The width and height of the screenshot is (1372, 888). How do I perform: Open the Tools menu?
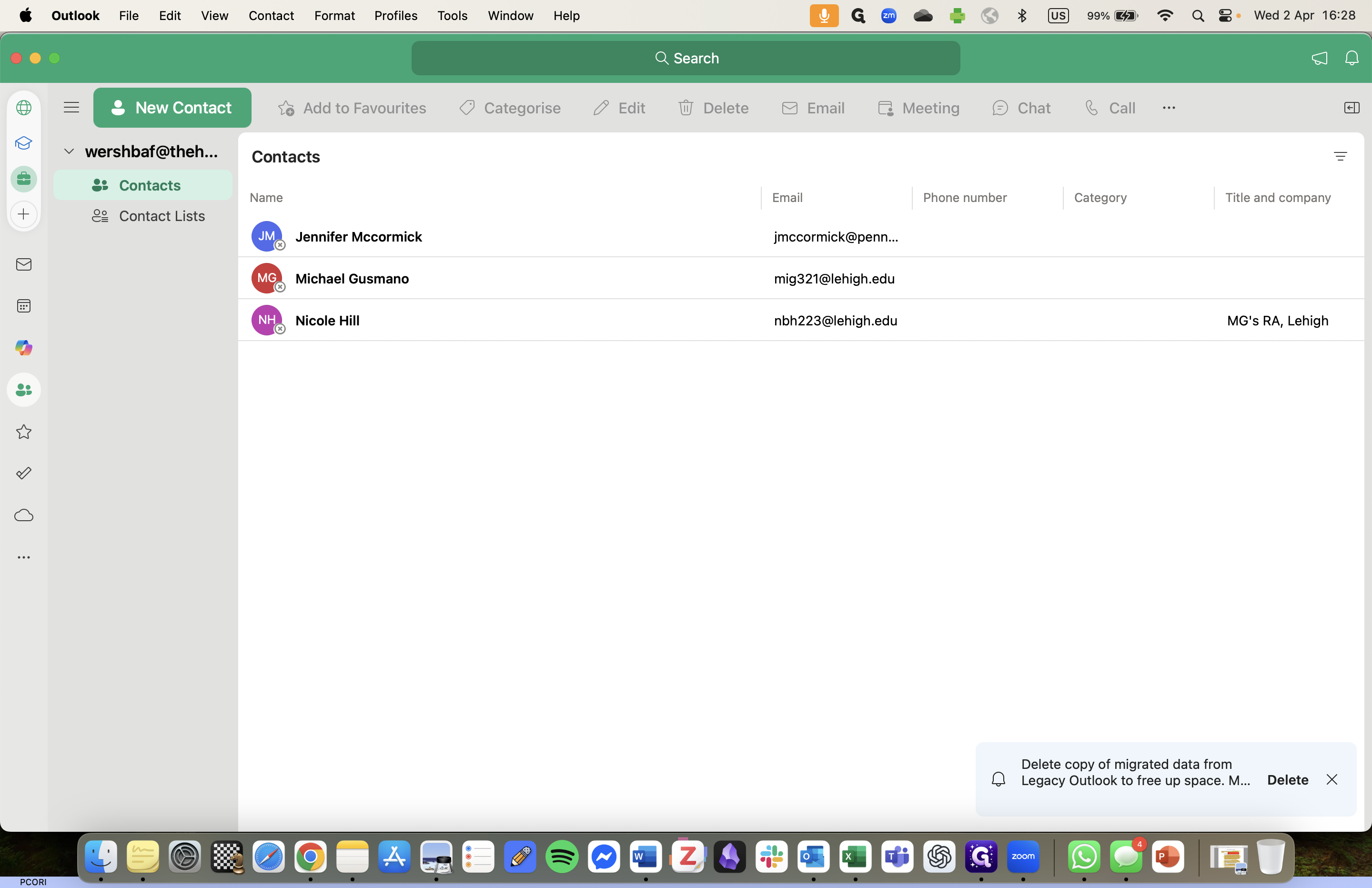point(452,16)
